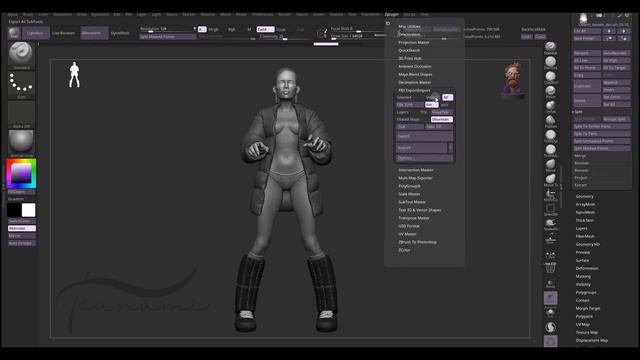Select the Pinch brush icon

[x=550, y=91]
